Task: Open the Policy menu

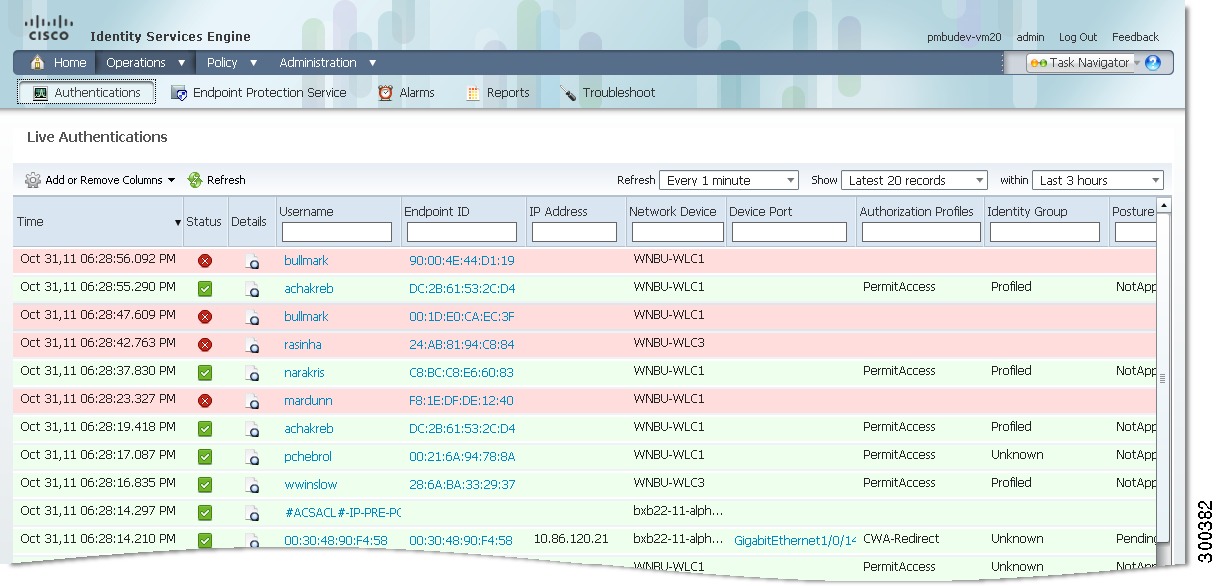Action: (232, 62)
